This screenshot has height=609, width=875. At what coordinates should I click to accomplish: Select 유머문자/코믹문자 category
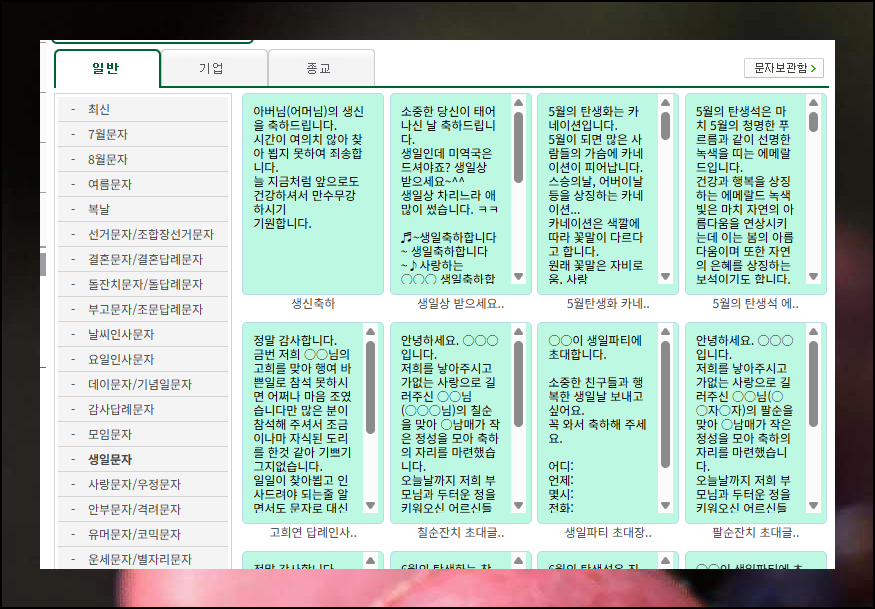[143, 534]
